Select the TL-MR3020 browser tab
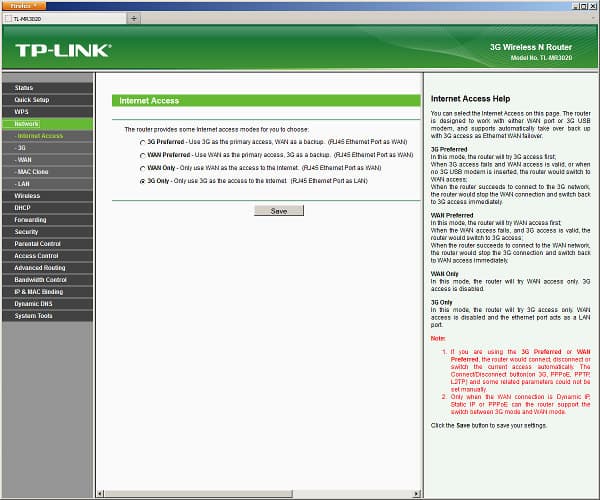The height and width of the screenshot is (500, 600). click(64, 18)
